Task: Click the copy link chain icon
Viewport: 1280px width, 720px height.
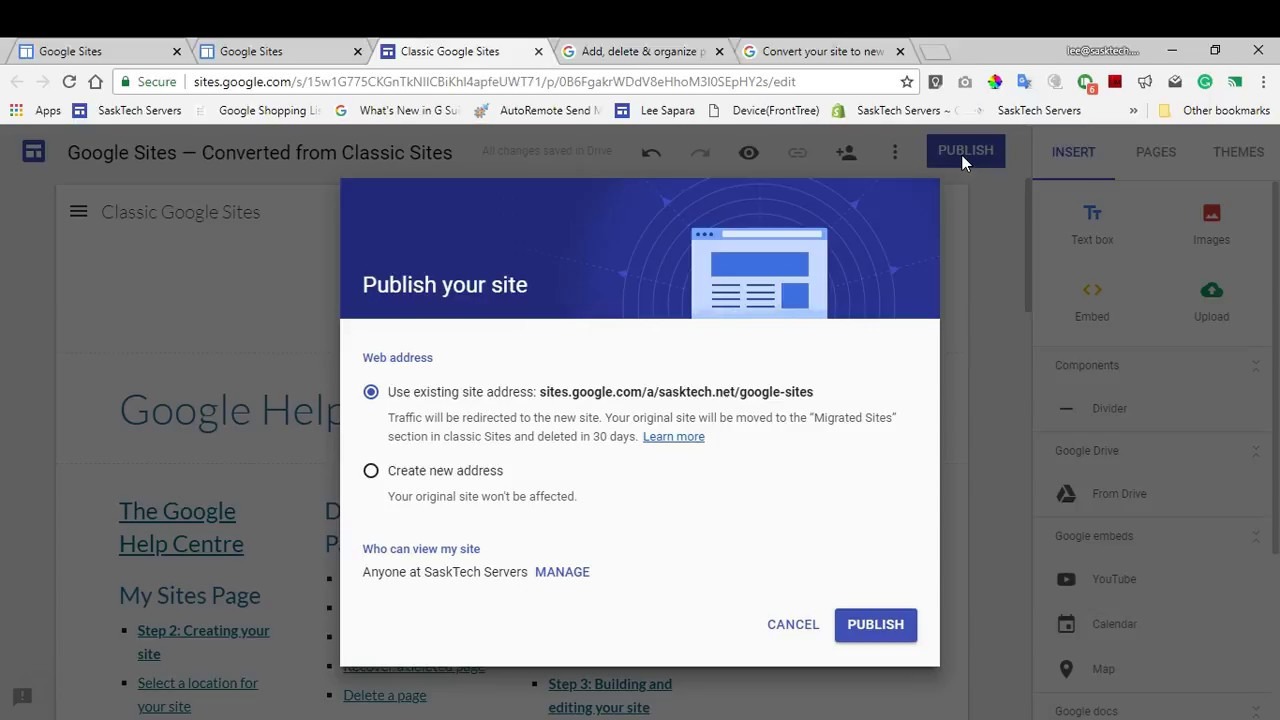Action: tap(797, 153)
